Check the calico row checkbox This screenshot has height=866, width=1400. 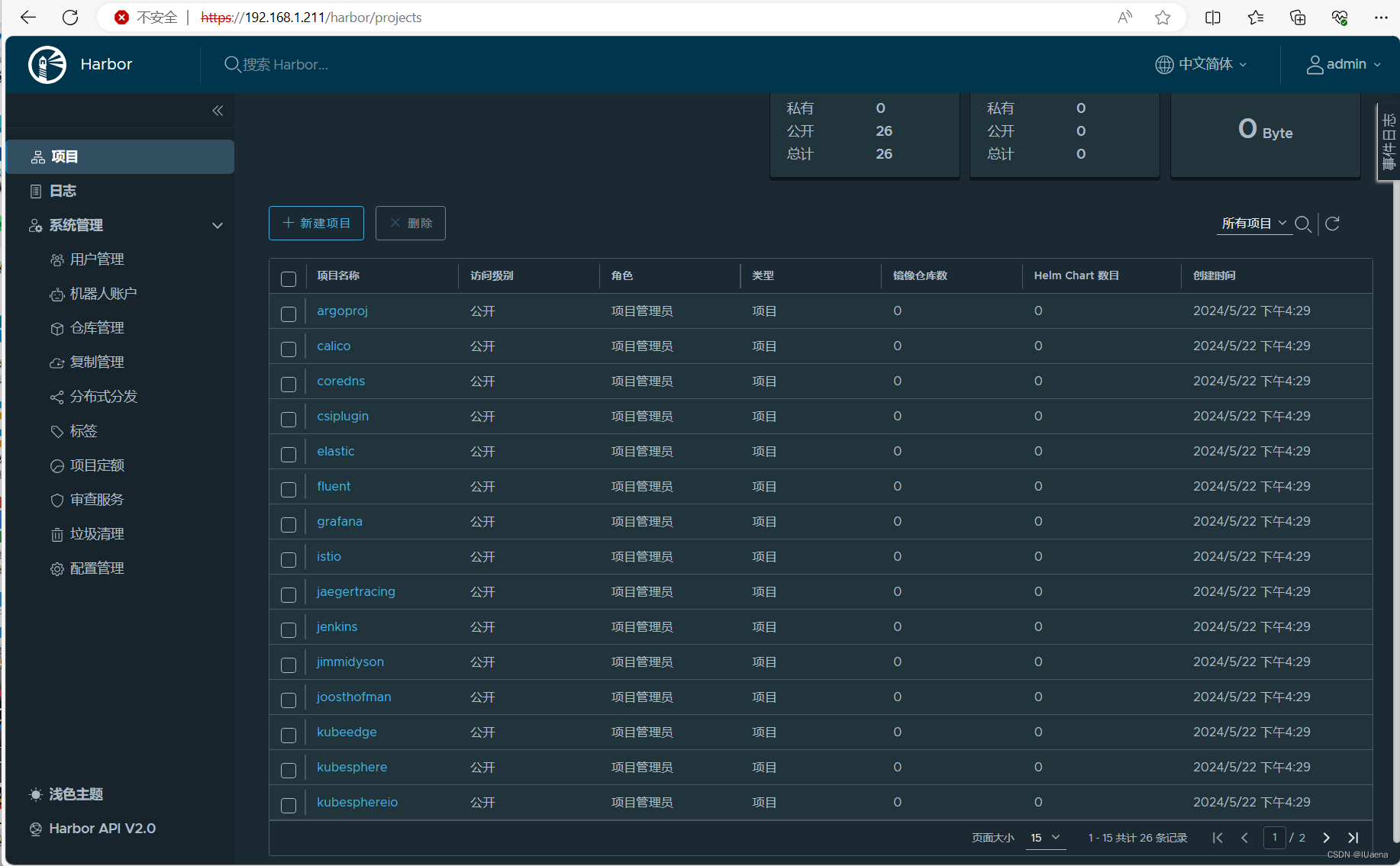(289, 349)
